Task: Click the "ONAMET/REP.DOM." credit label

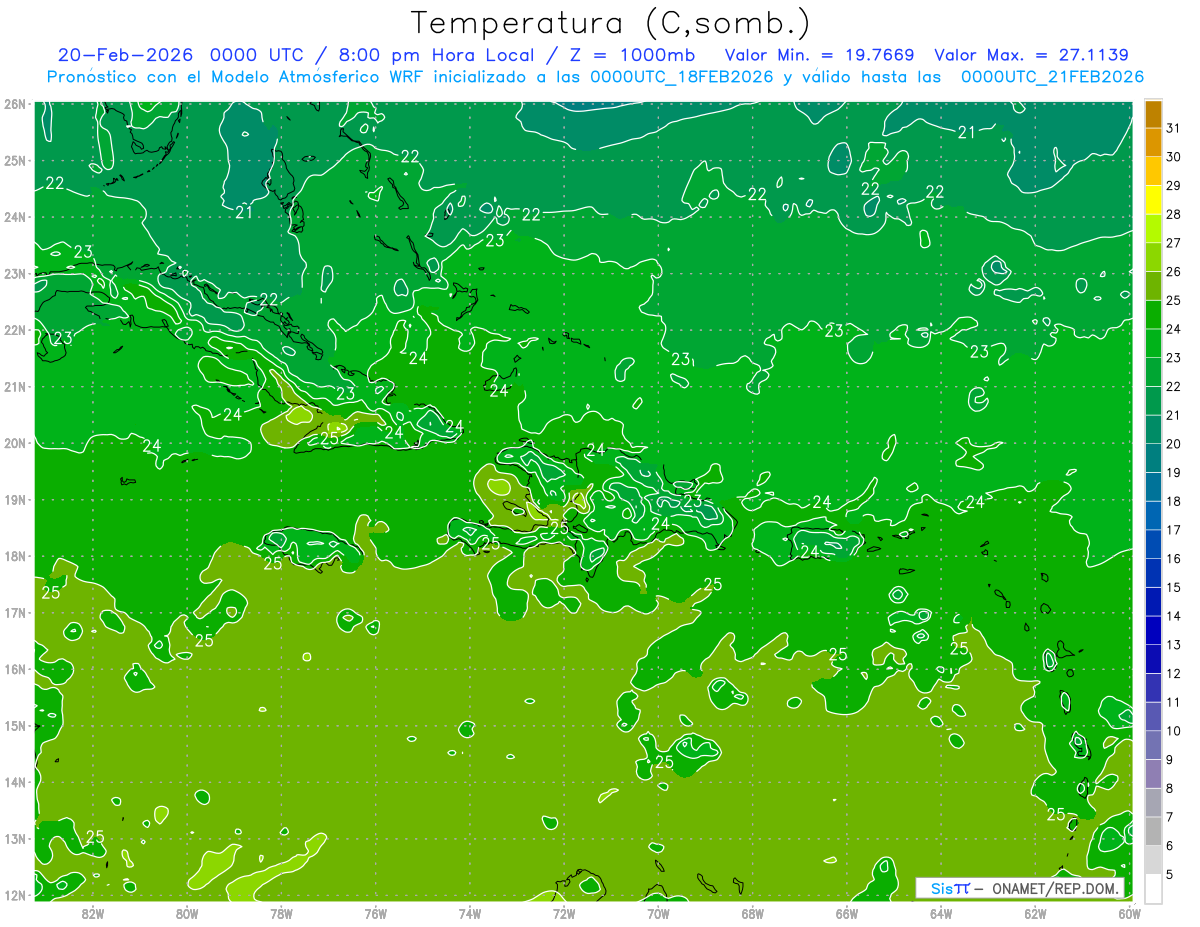Action: click(1056, 888)
